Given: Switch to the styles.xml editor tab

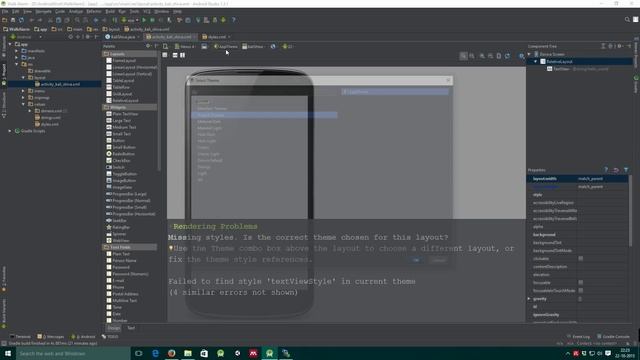Looking at the screenshot, I should coord(216,37).
